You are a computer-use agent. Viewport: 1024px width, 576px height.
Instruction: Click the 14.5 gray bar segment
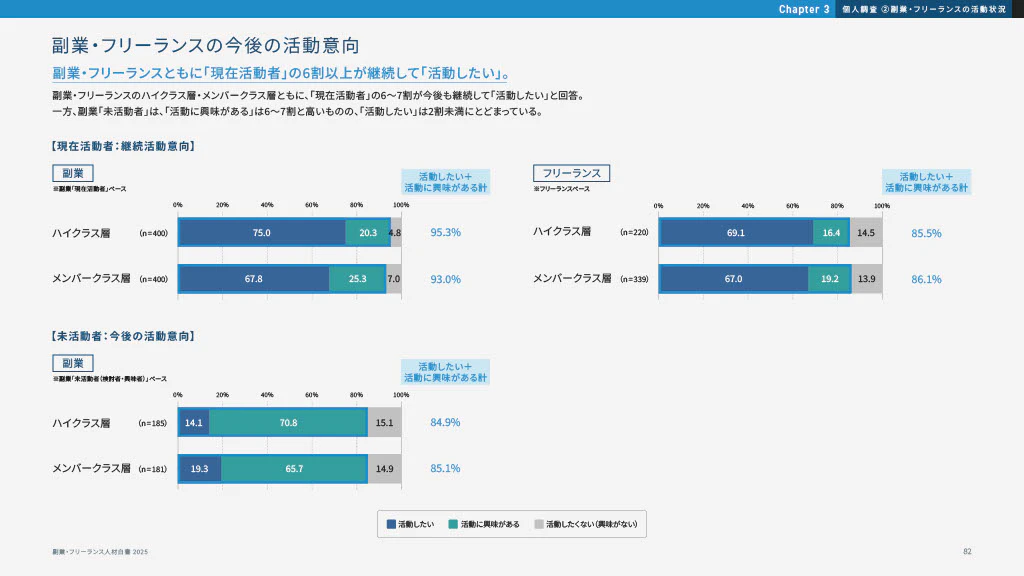point(866,232)
